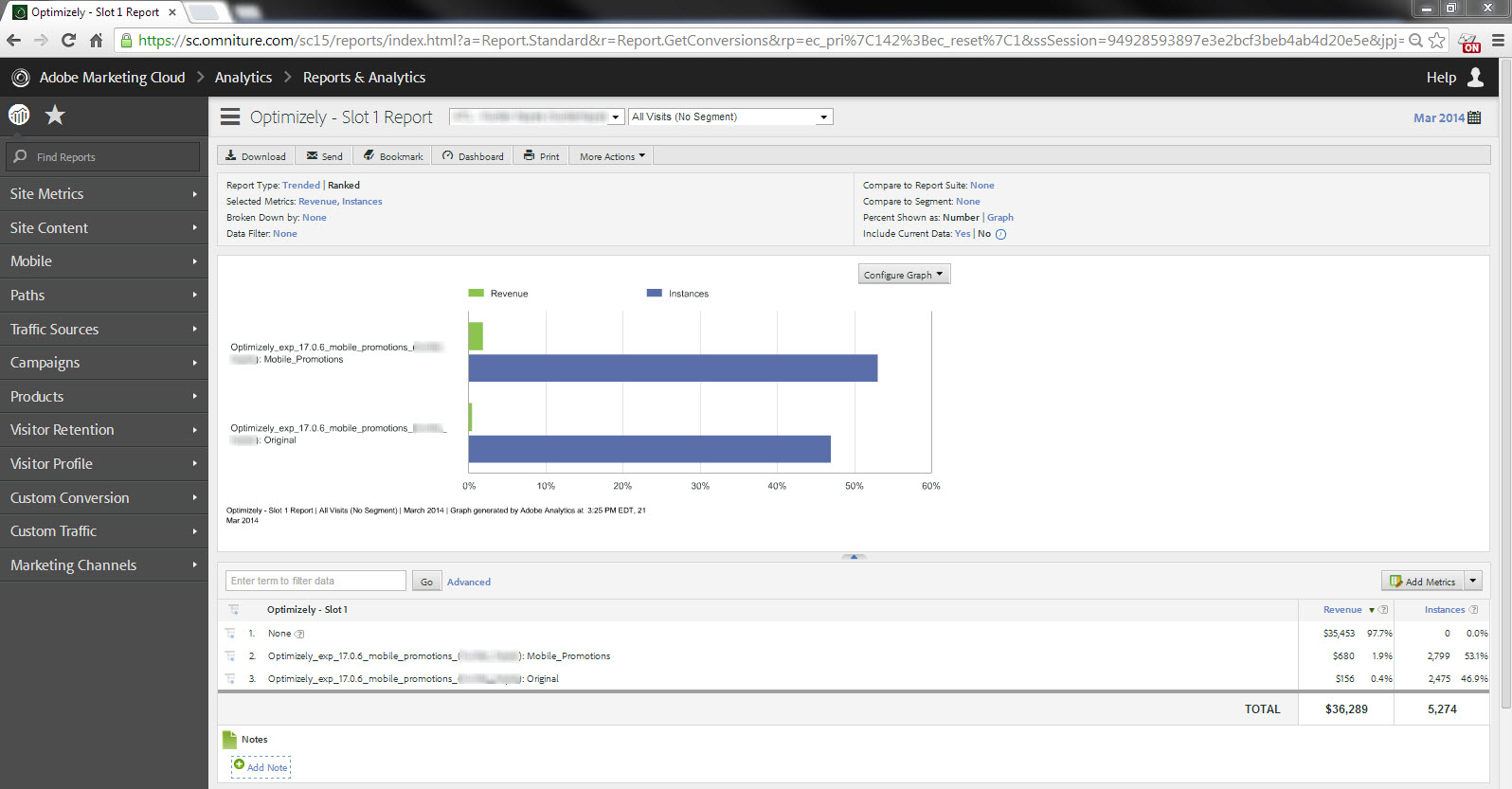Open the Visitor Profile menu
Image resolution: width=1512 pixels, height=789 pixels.
point(104,463)
